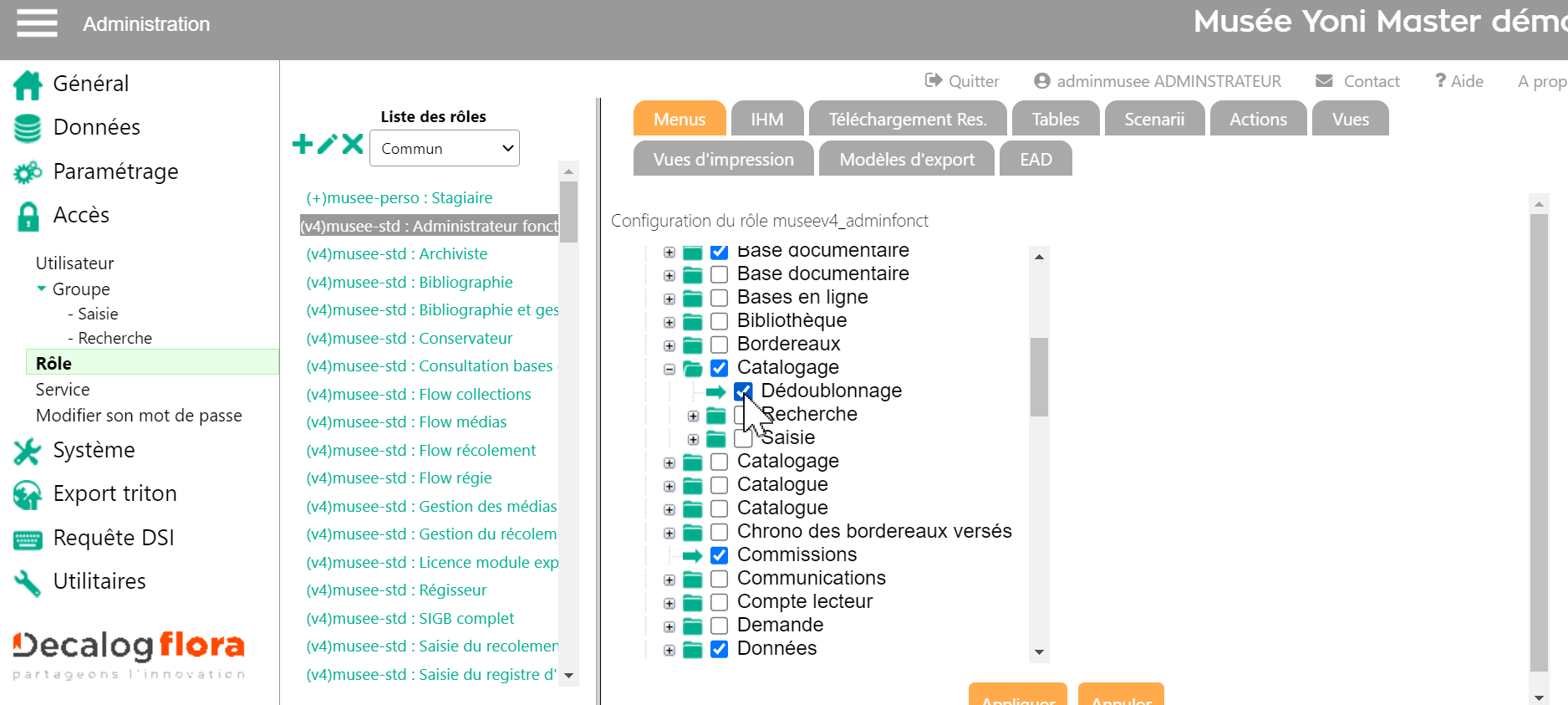Collapse the checked Catalogage tree node
Viewport: 1568px width, 705px height.
pyautogui.click(x=669, y=369)
